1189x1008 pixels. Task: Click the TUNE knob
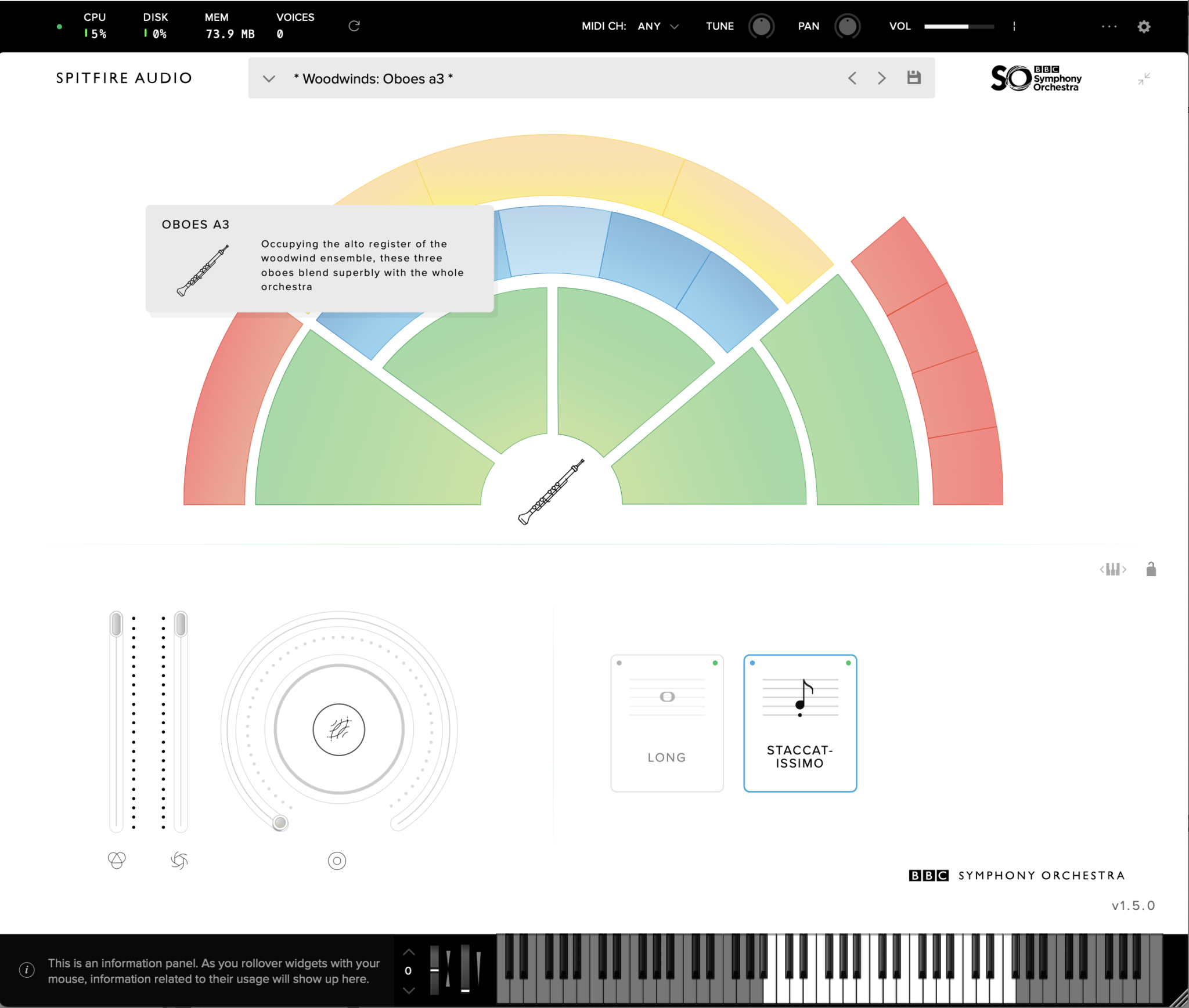pos(761,26)
